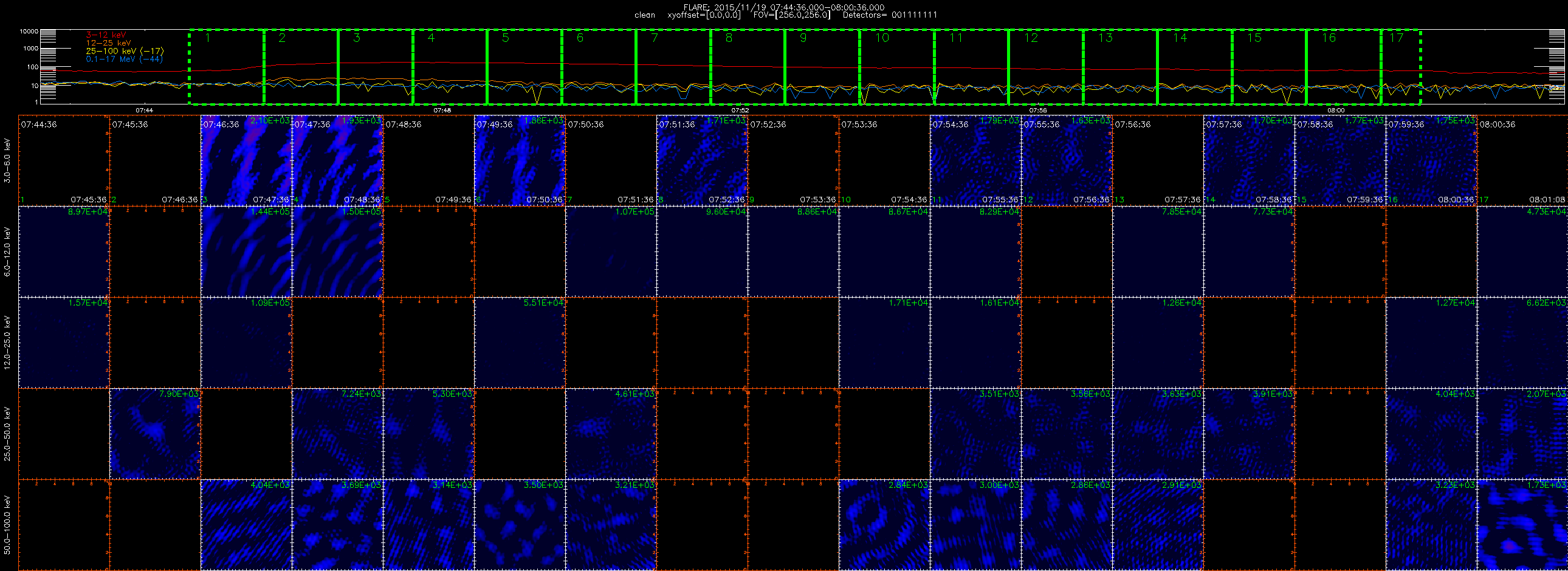Open the image panel peaking at 5.51E+04
Viewport: 1568px width, 571px height.
click(x=520, y=343)
